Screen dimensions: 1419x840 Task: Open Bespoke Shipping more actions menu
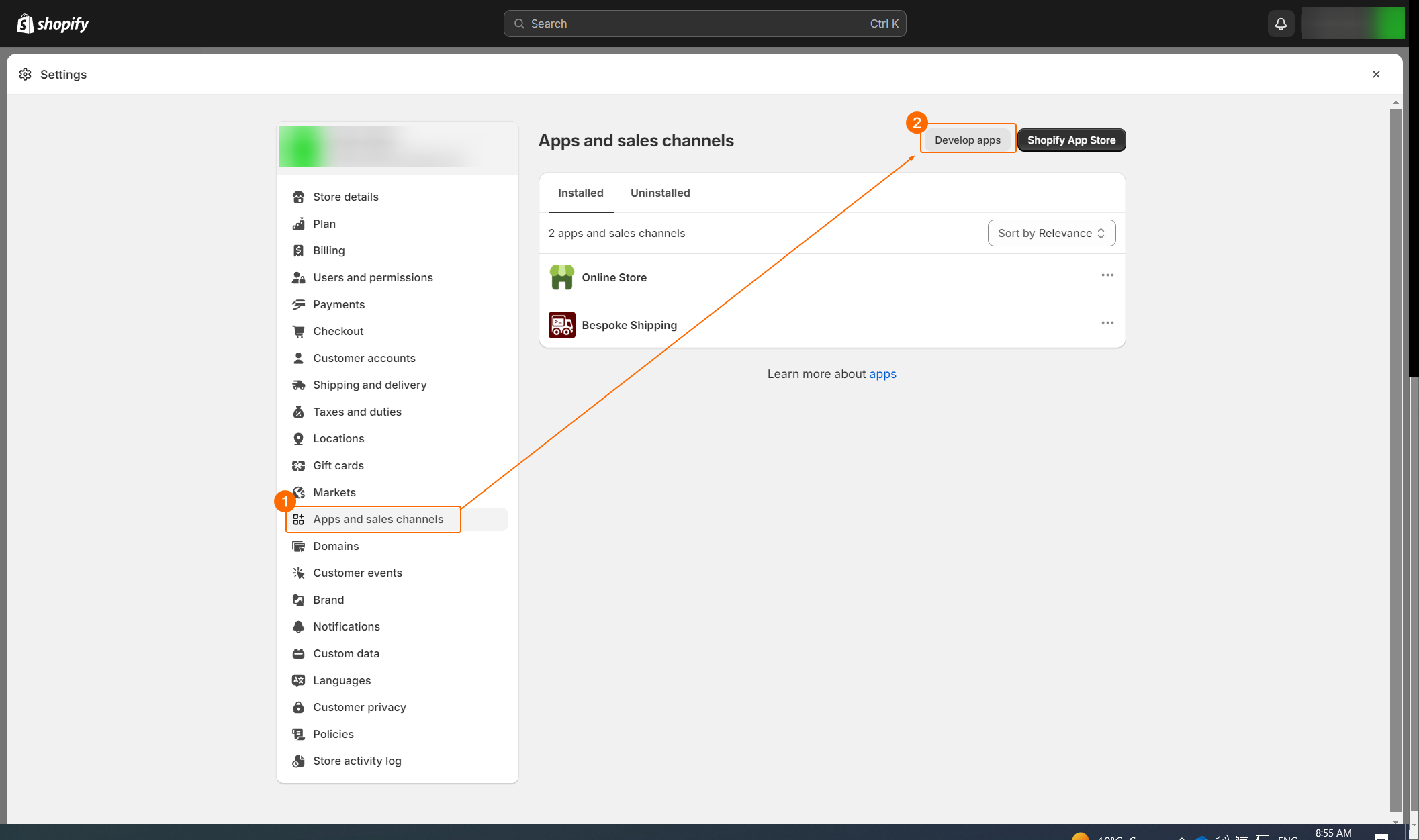[x=1107, y=323]
